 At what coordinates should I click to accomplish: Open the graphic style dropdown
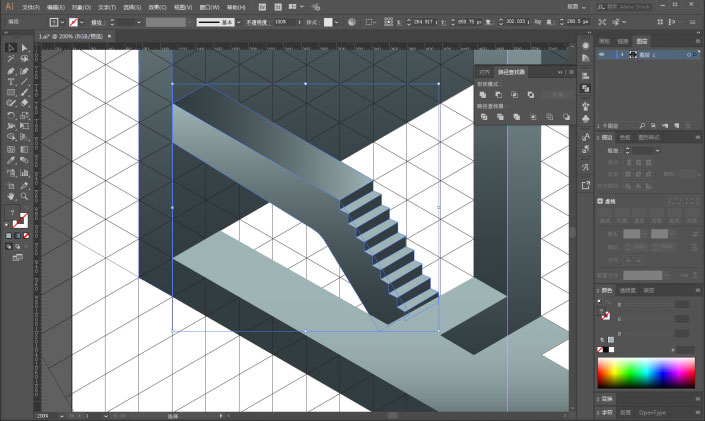336,22
